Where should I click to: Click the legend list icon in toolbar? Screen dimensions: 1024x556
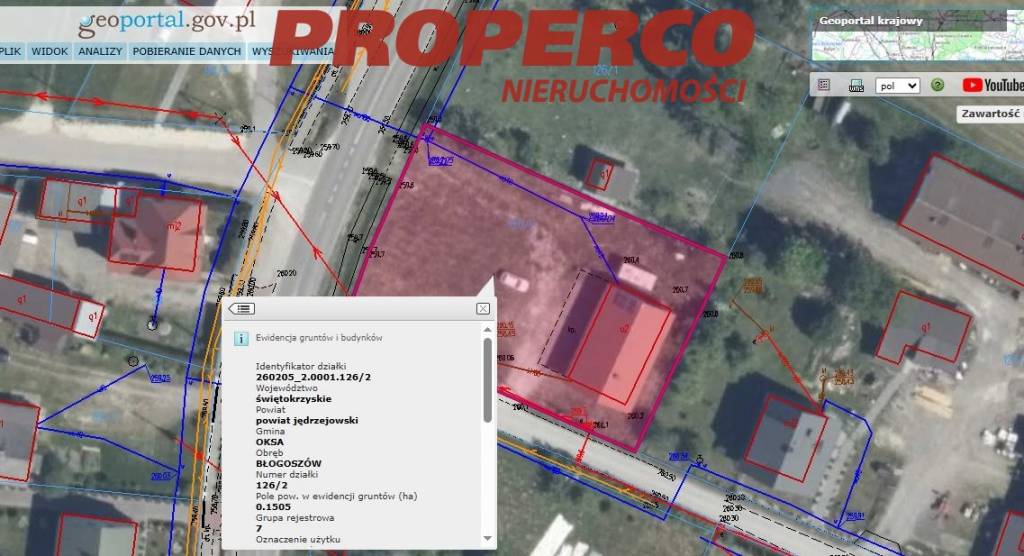click(x=824, y=85)
